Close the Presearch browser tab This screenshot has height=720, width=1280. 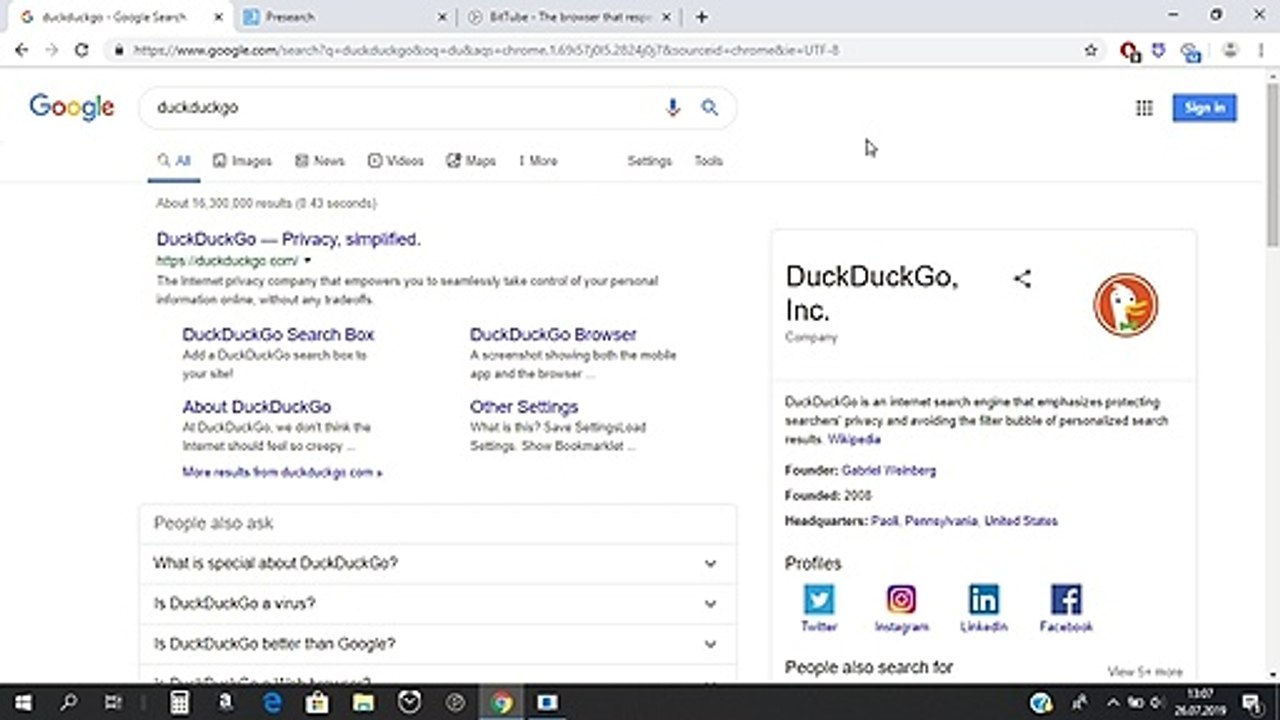click(444, 17)
